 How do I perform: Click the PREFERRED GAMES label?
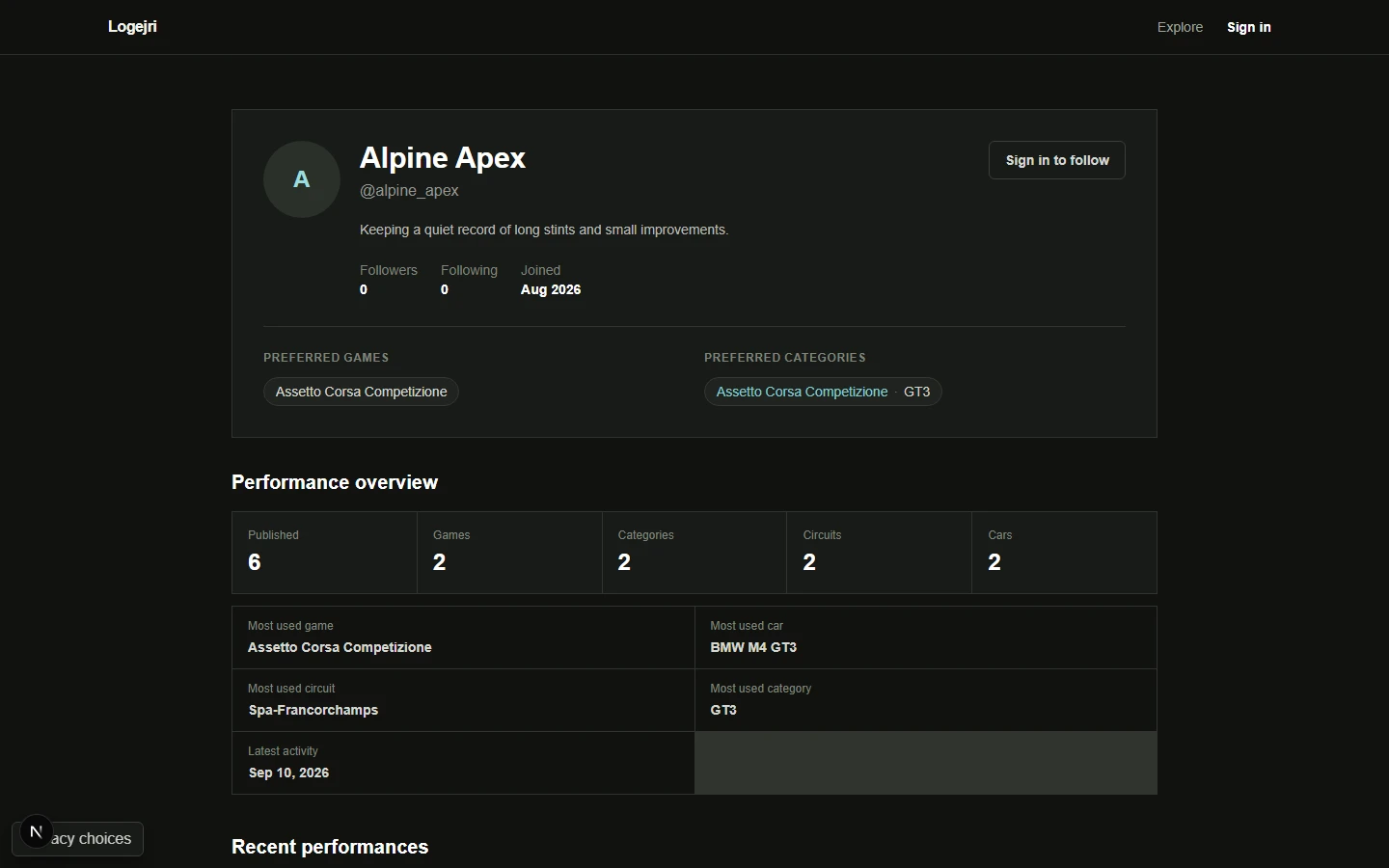pos(326,358)
